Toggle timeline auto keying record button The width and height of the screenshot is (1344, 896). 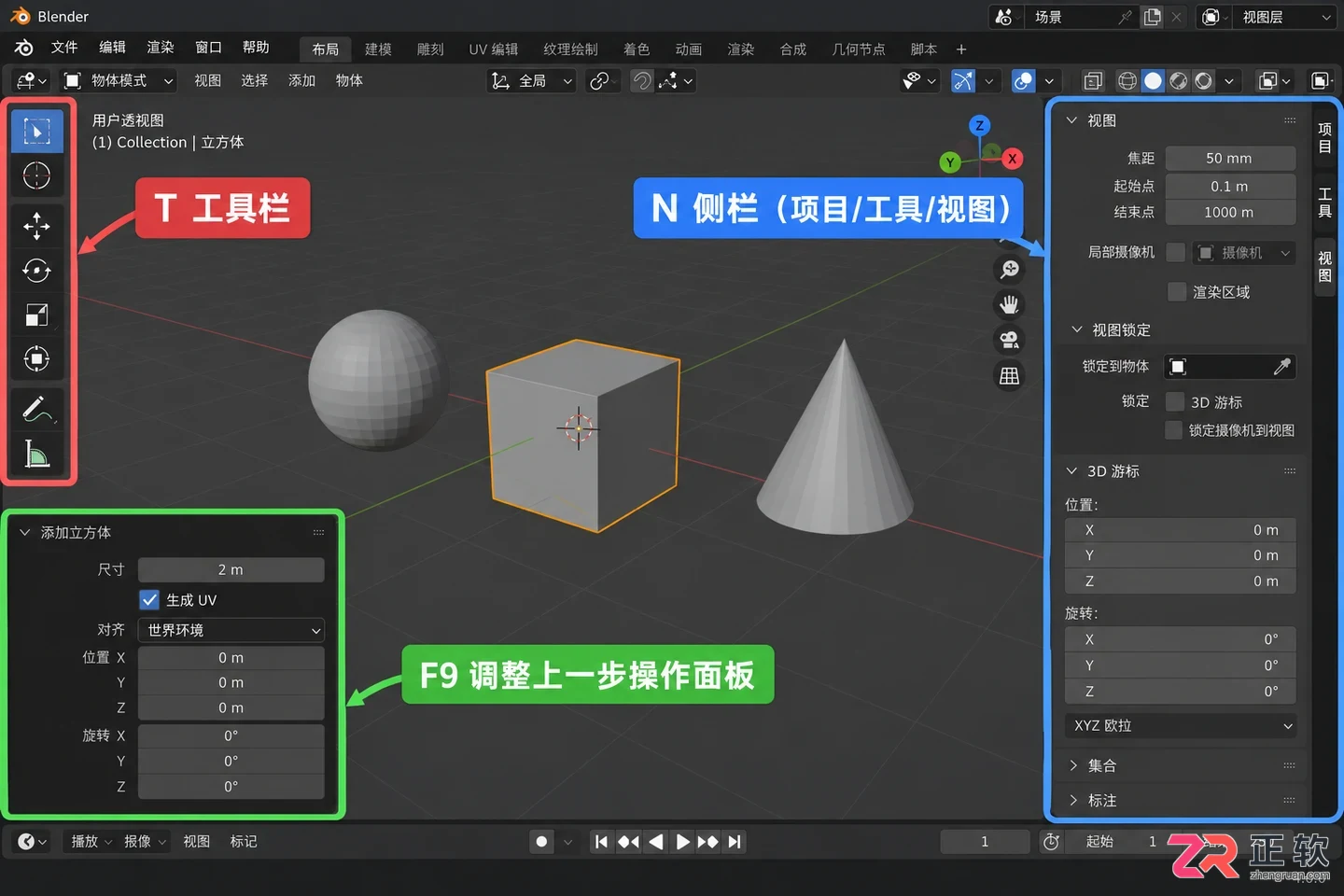[541, 842]
